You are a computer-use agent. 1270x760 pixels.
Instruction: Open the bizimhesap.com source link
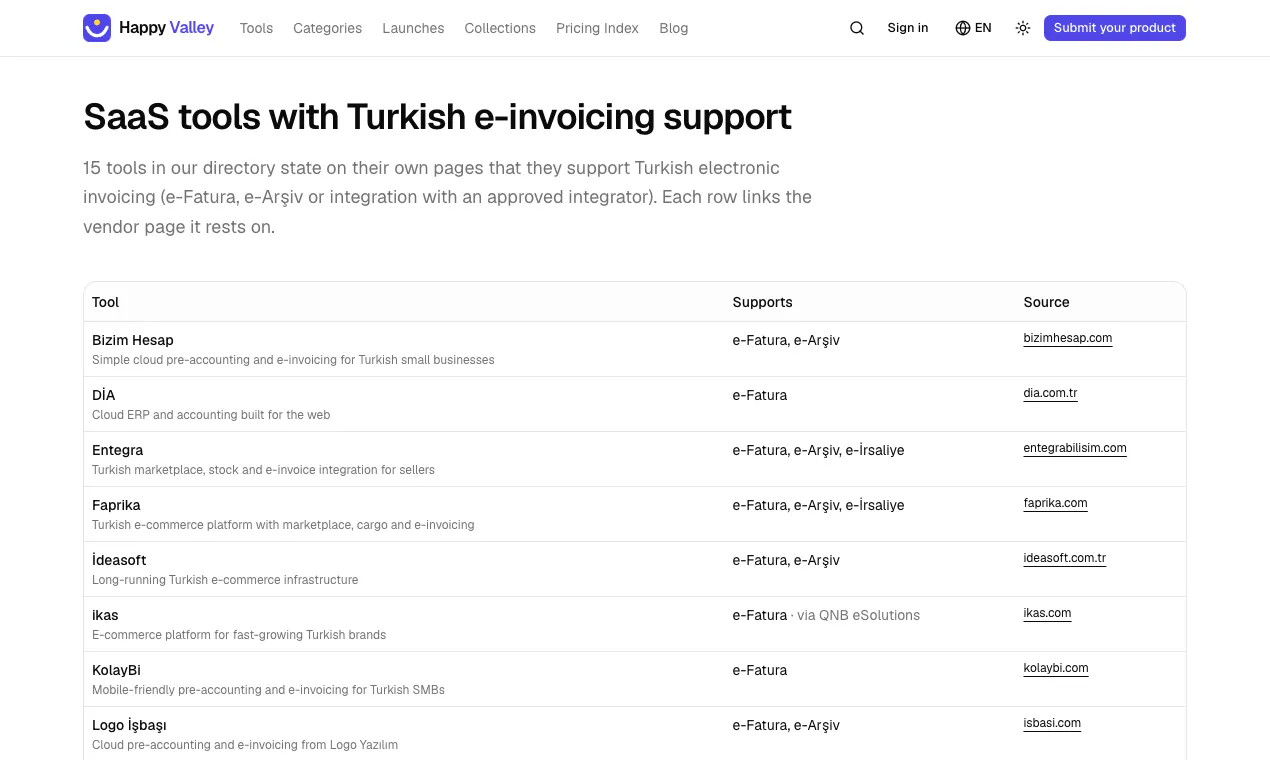pos(1068,338)
